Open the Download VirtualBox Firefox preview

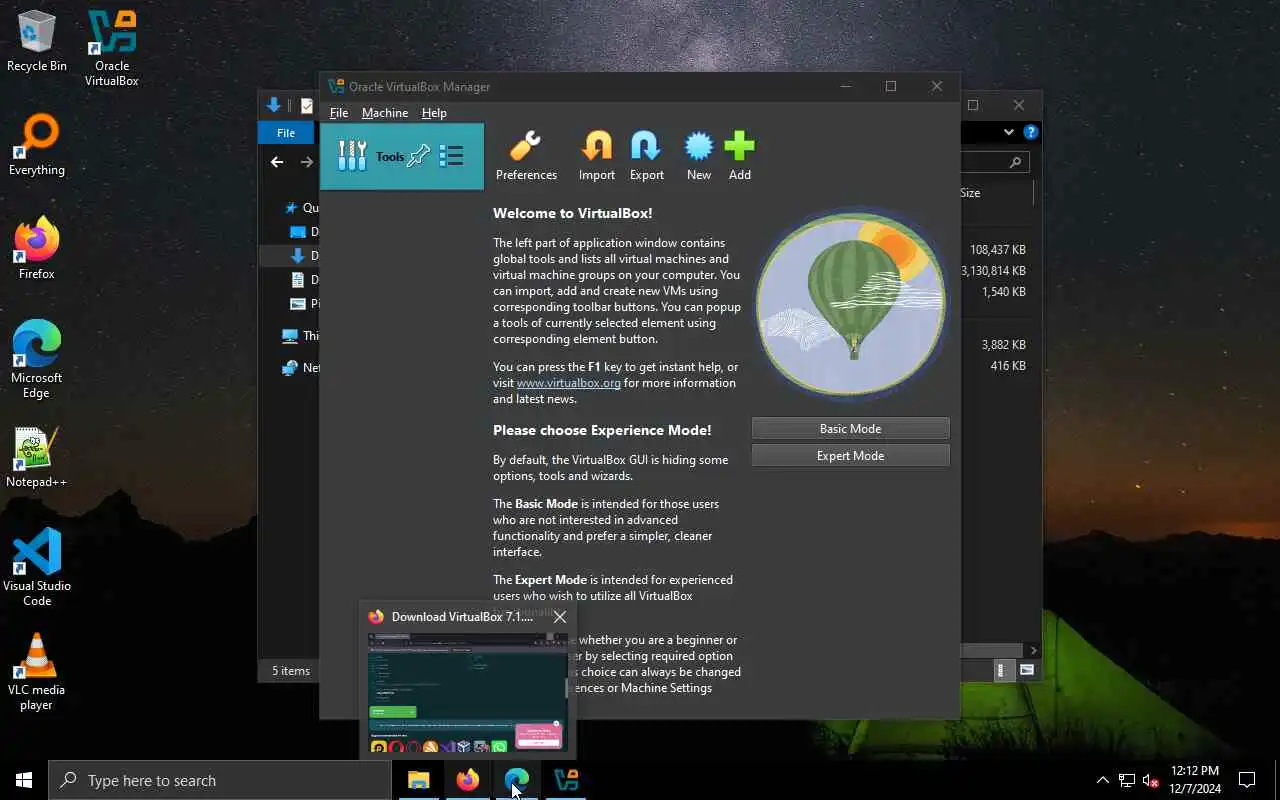click(x=468, y=692)
